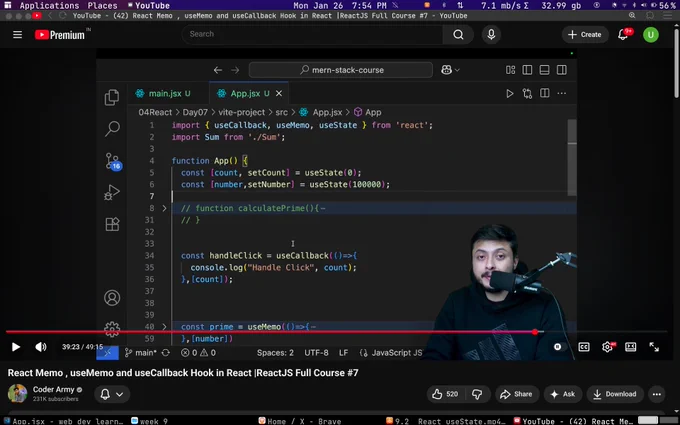Switch to theater mode

pos(631,347)
